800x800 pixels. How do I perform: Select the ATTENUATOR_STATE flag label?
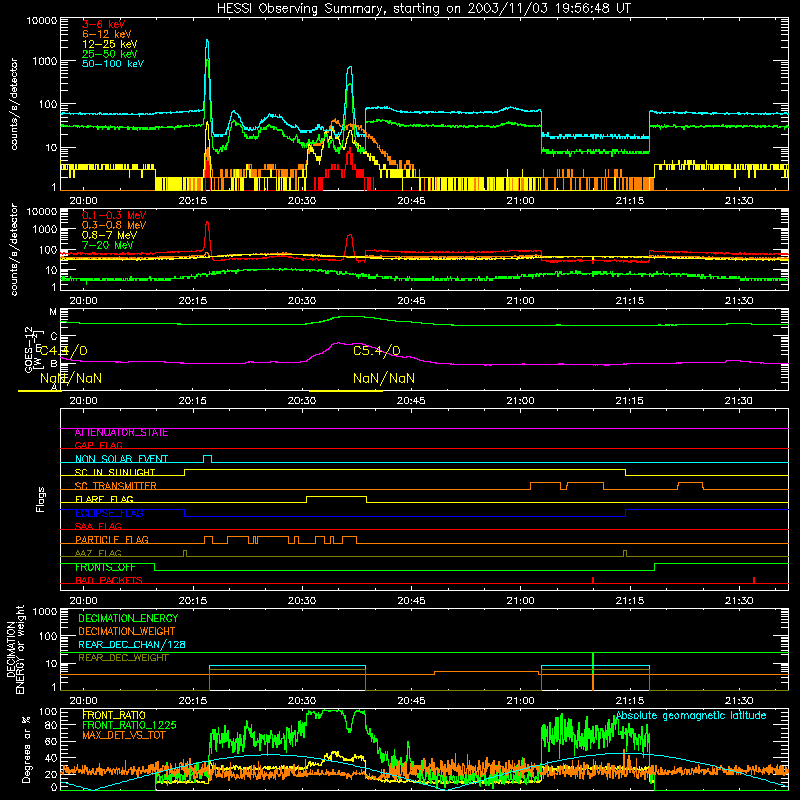(x=121, y=433)
